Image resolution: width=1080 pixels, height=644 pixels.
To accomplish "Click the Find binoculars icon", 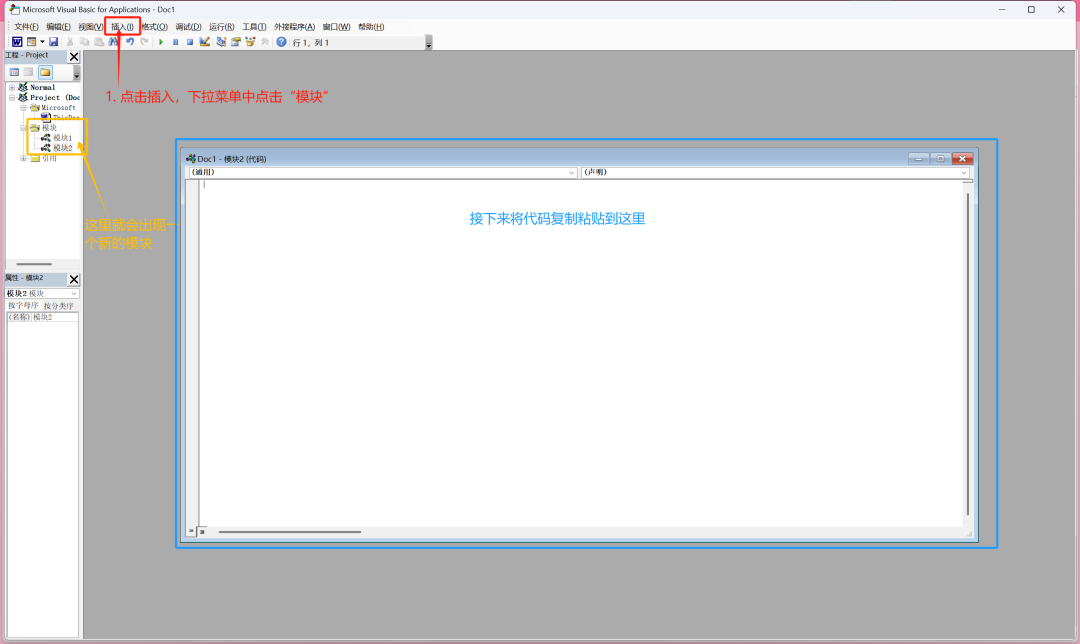I will click(x=113, y=42).
